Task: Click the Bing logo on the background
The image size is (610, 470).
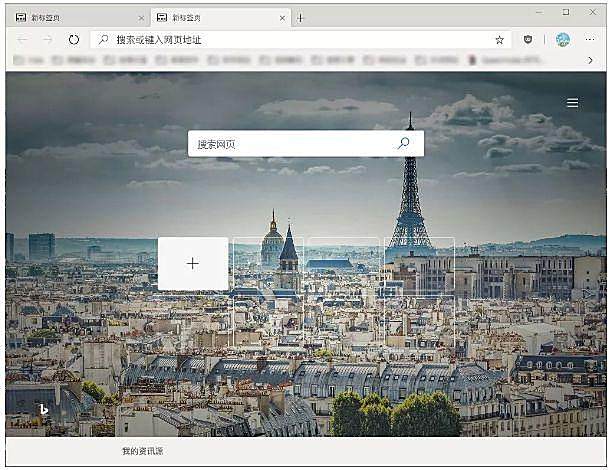Action: (x=44, y=410)
